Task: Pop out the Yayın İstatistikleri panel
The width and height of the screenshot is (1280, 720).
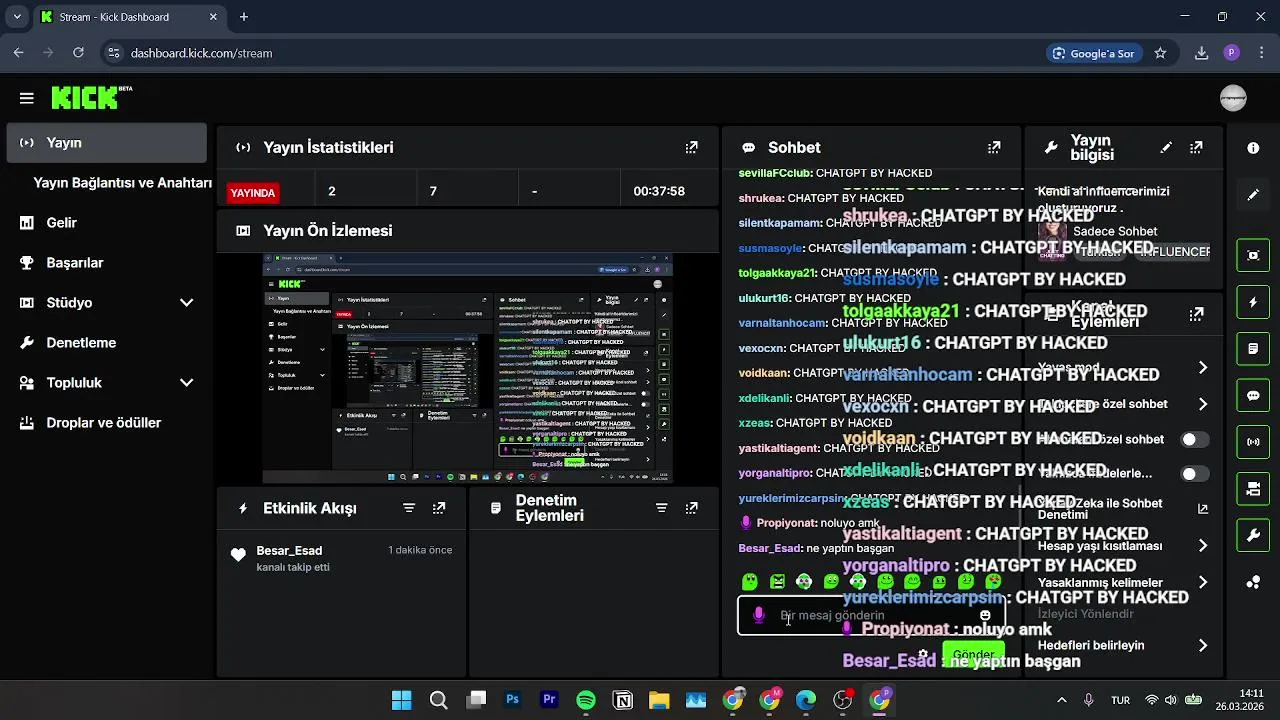Action: [x=691, y=147]
